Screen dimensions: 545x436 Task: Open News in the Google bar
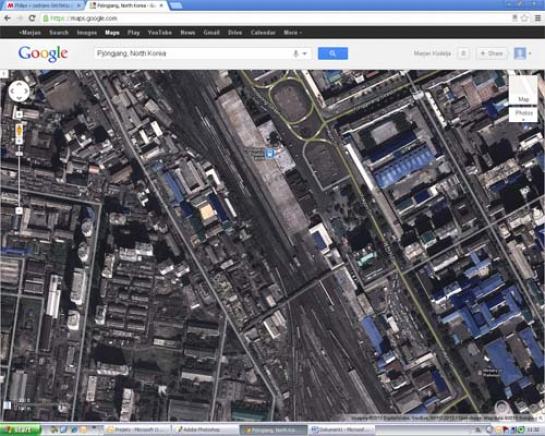188,33
